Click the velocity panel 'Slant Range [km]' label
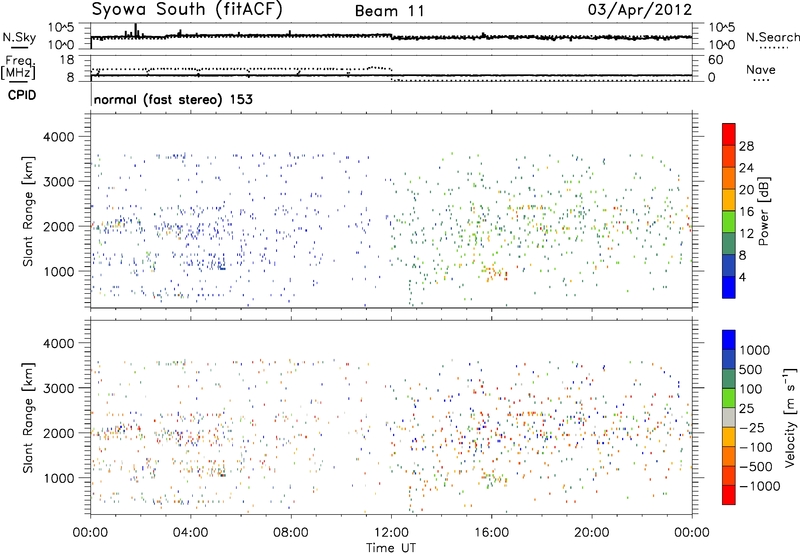This screenshot has height=554, width=800. (28, 417)
